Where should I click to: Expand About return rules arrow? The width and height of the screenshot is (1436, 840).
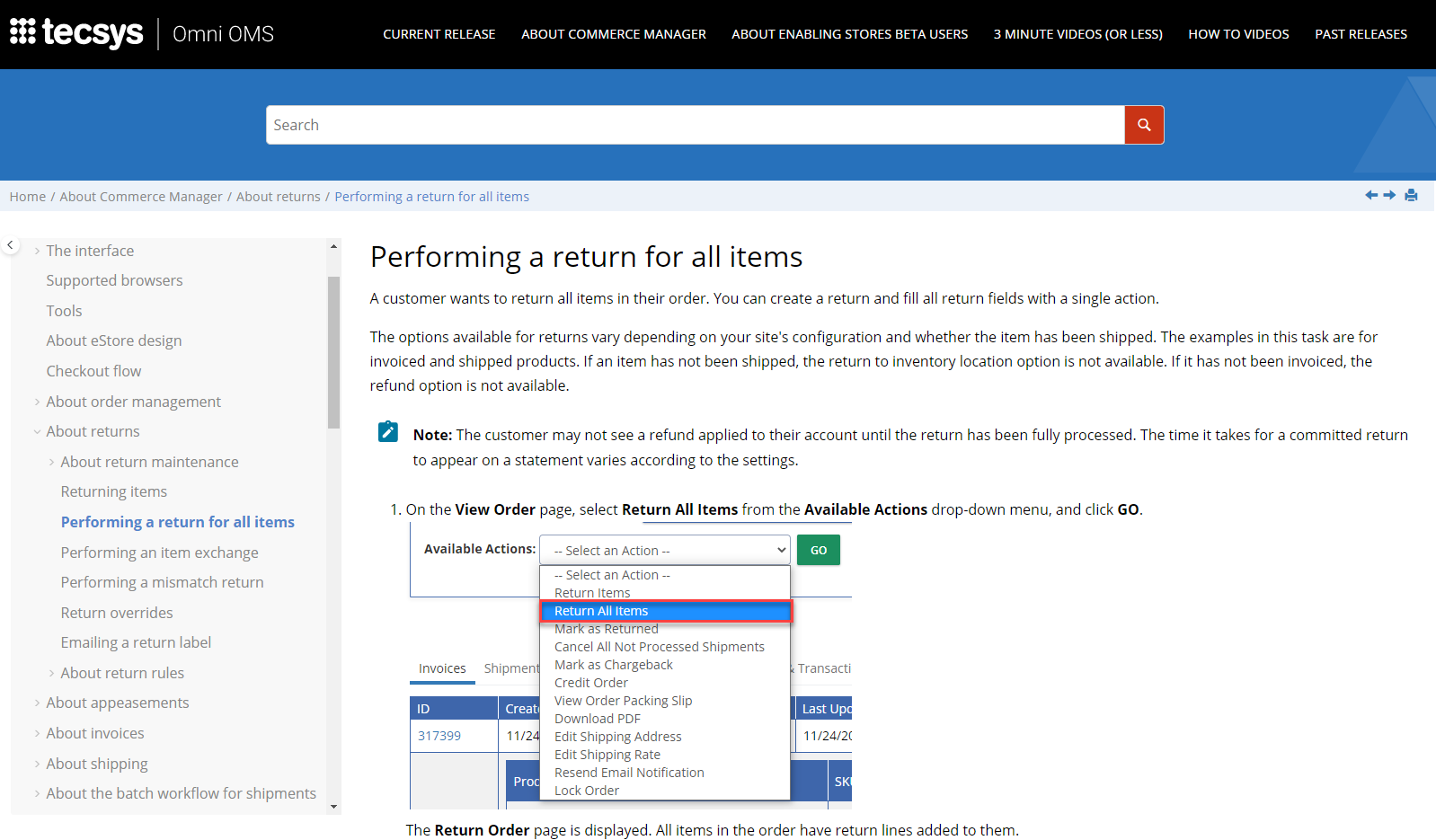[51, 674]
